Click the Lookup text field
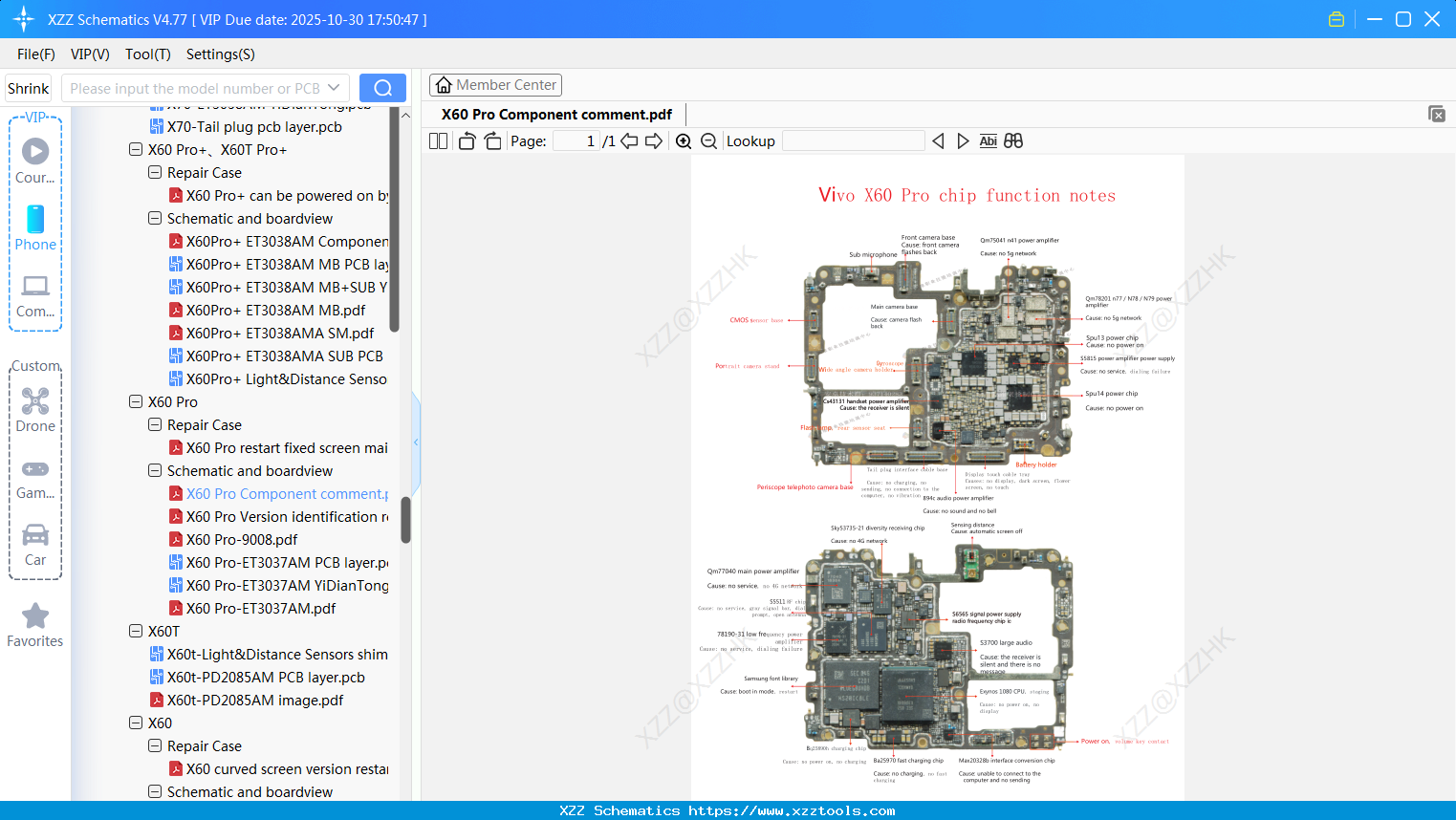This screenshot has width=1456, height=820. click(854, 141)
